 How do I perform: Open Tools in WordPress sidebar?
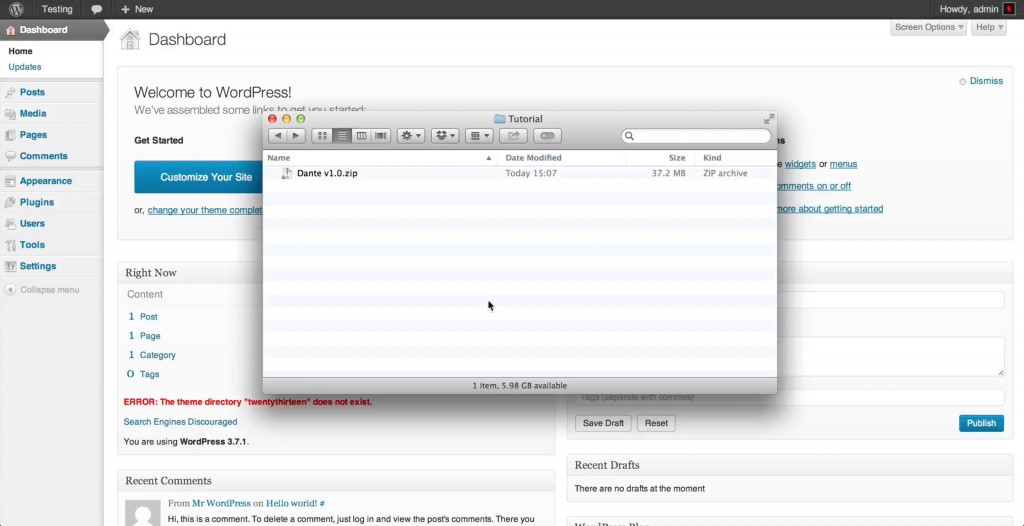coord(32,244)
